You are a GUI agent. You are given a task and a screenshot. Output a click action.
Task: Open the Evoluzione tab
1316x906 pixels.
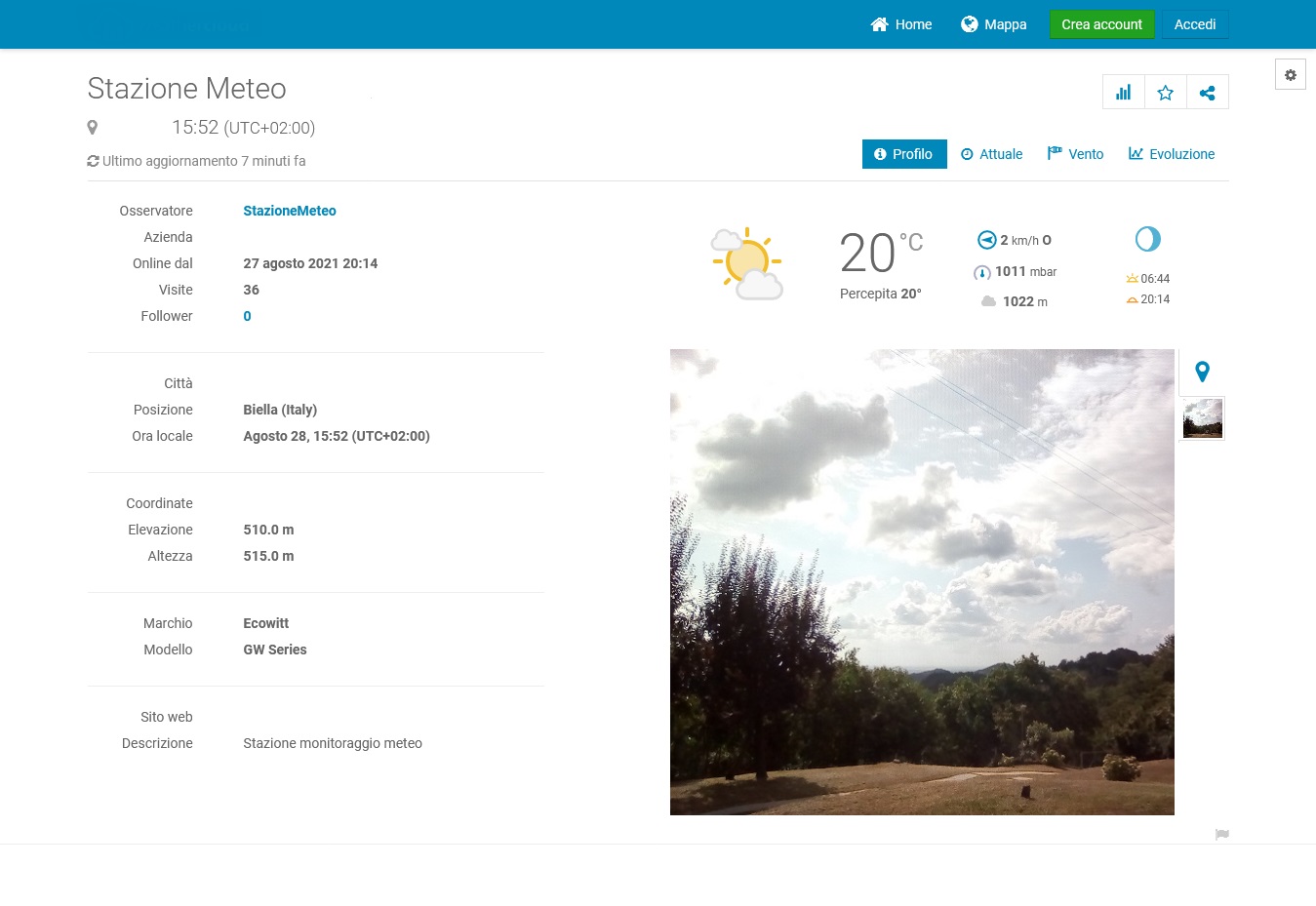click(1172, 154)
